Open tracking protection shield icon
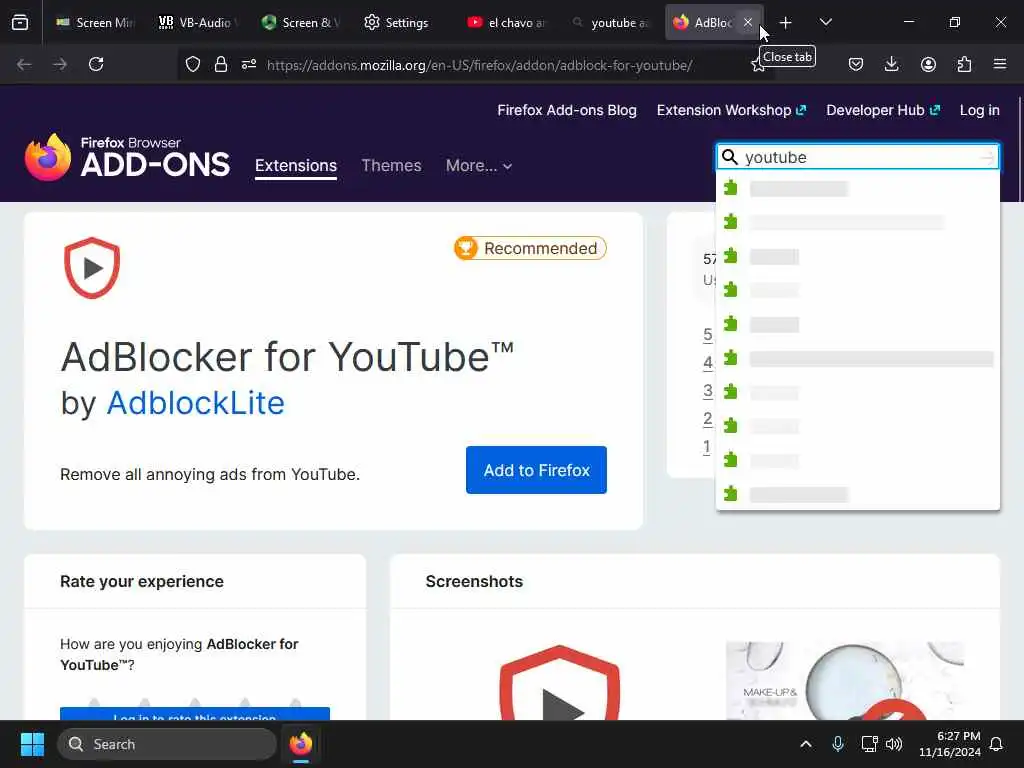1024x768 pixels. pos(193,64)
